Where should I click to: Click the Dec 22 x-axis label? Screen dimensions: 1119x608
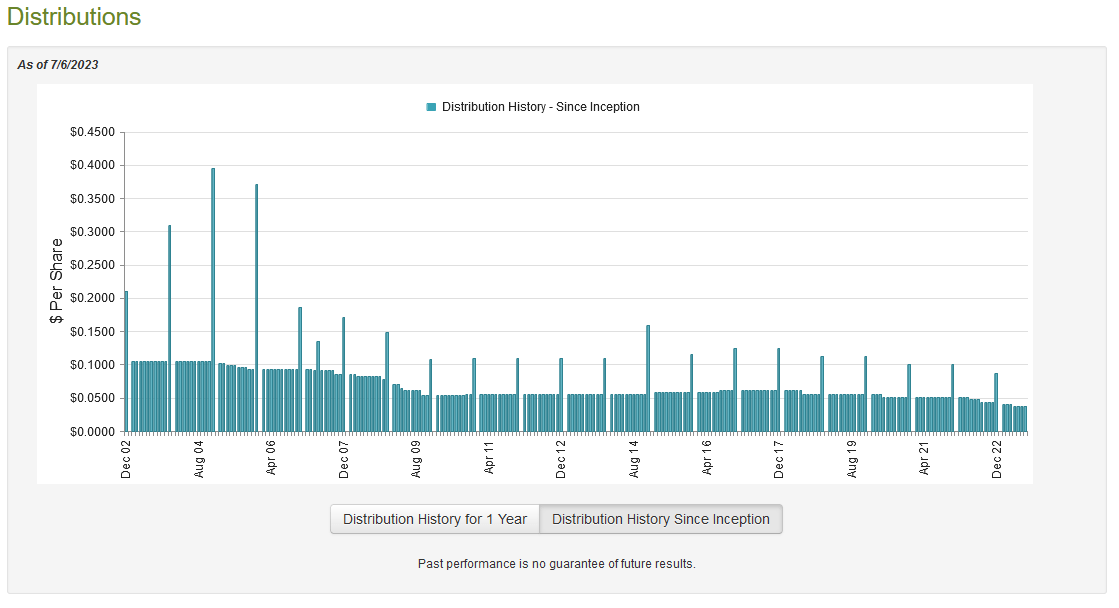(x=997, y=458)
